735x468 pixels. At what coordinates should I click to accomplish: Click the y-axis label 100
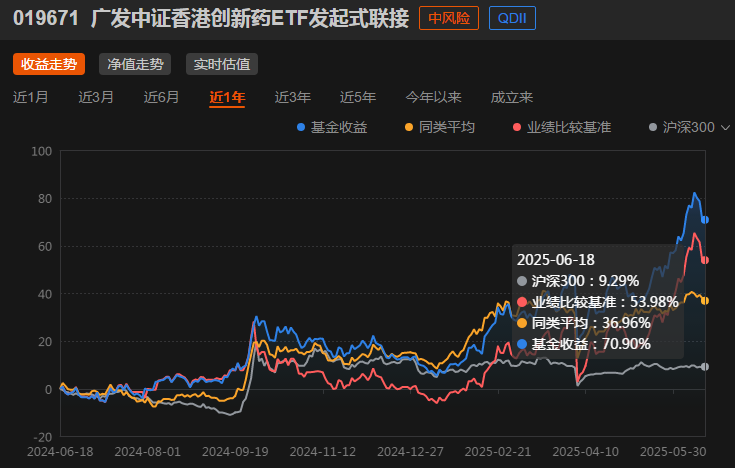42,151
